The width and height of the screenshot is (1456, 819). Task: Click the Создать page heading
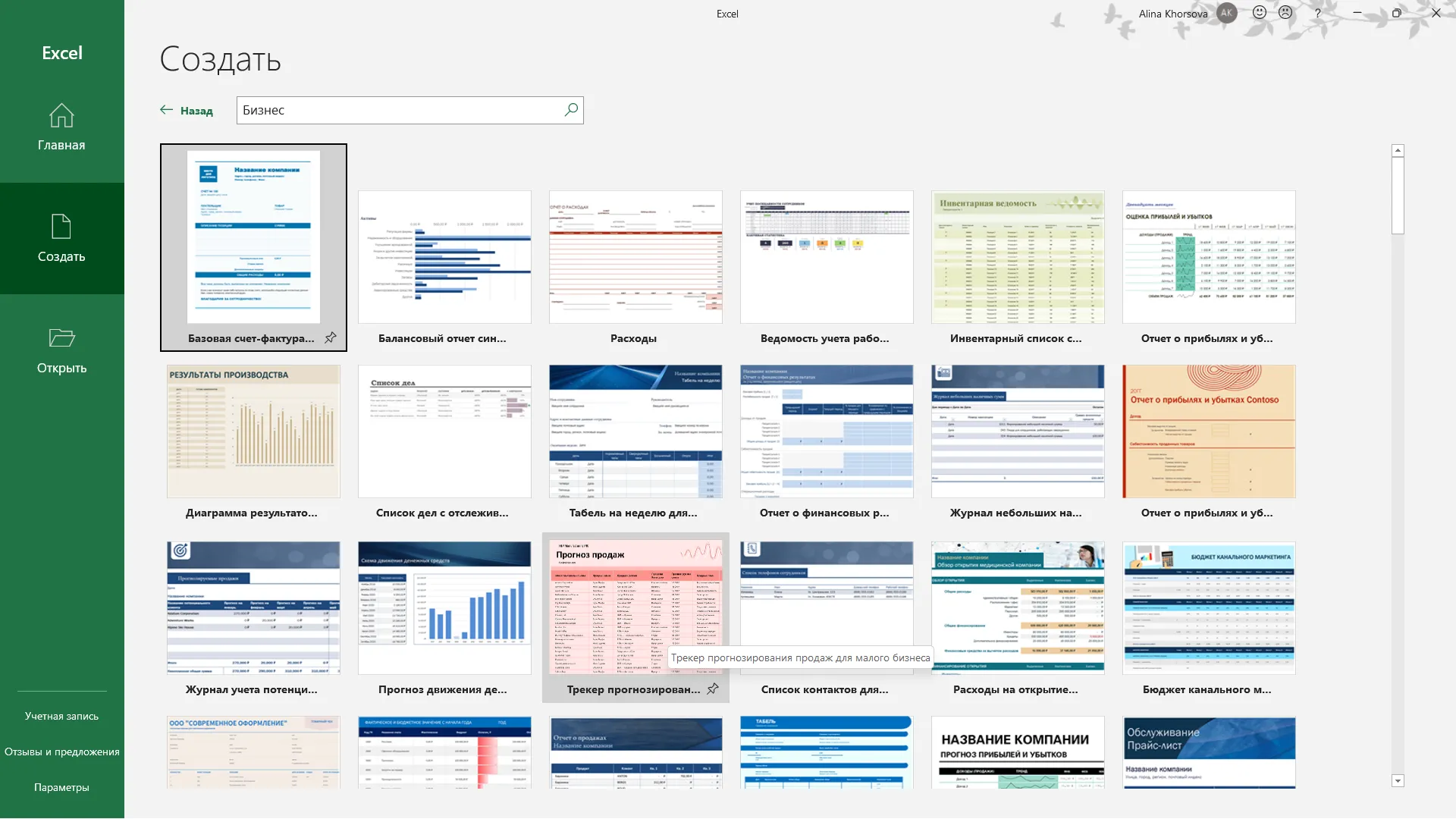click(220, 59)
